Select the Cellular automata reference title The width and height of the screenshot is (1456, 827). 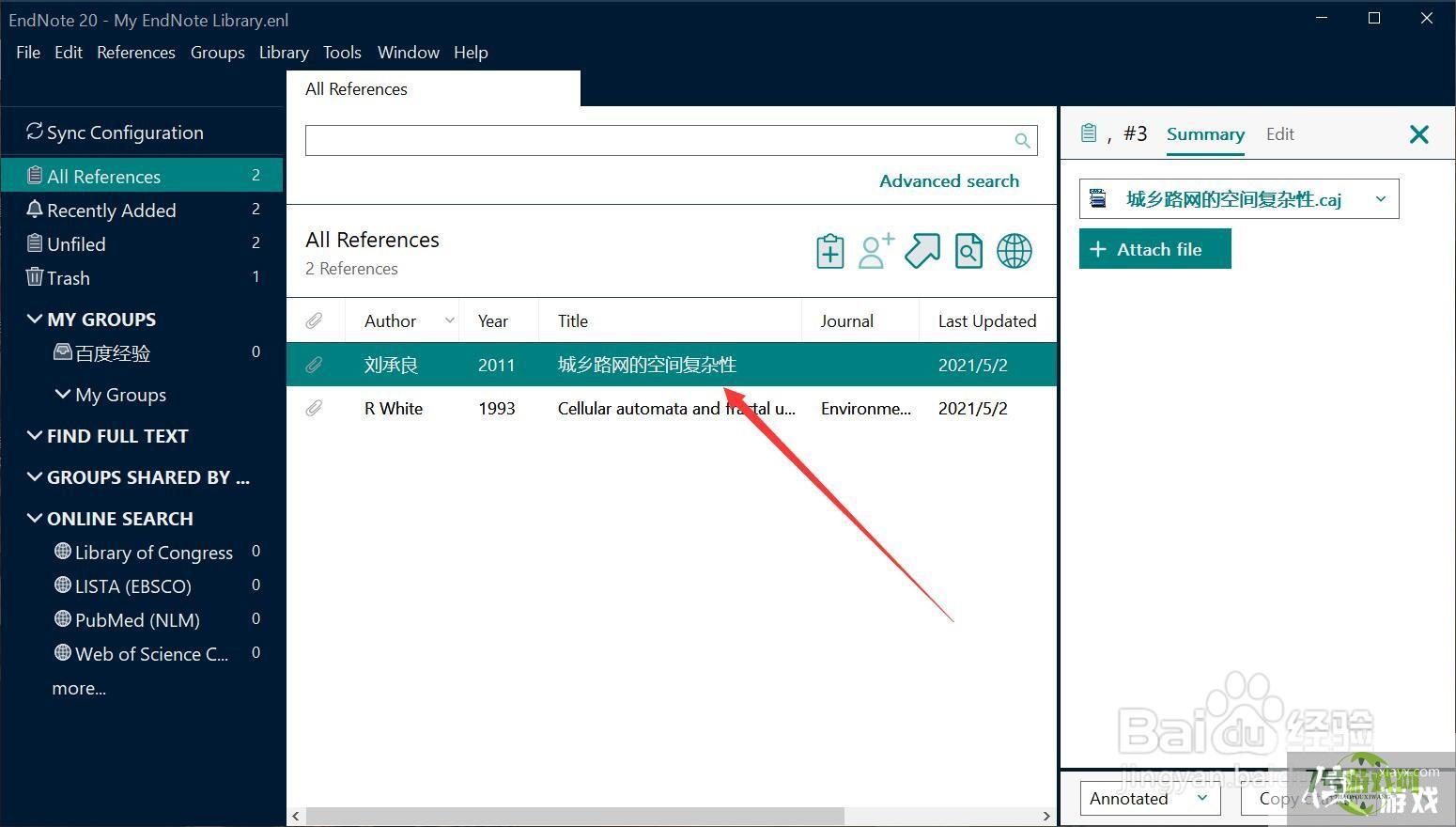click(676, 409)
